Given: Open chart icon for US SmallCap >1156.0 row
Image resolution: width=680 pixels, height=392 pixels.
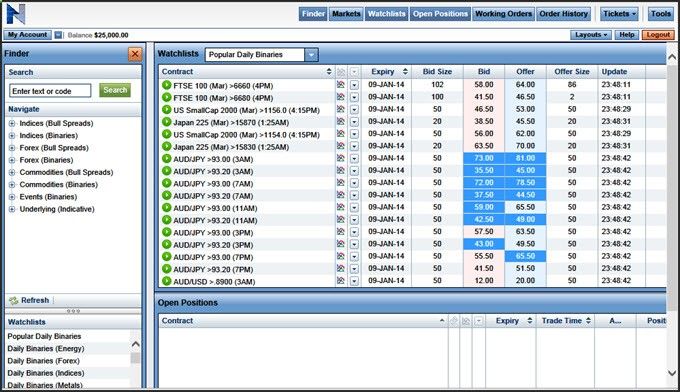Looking at the screenshot, I should point(341,109).
